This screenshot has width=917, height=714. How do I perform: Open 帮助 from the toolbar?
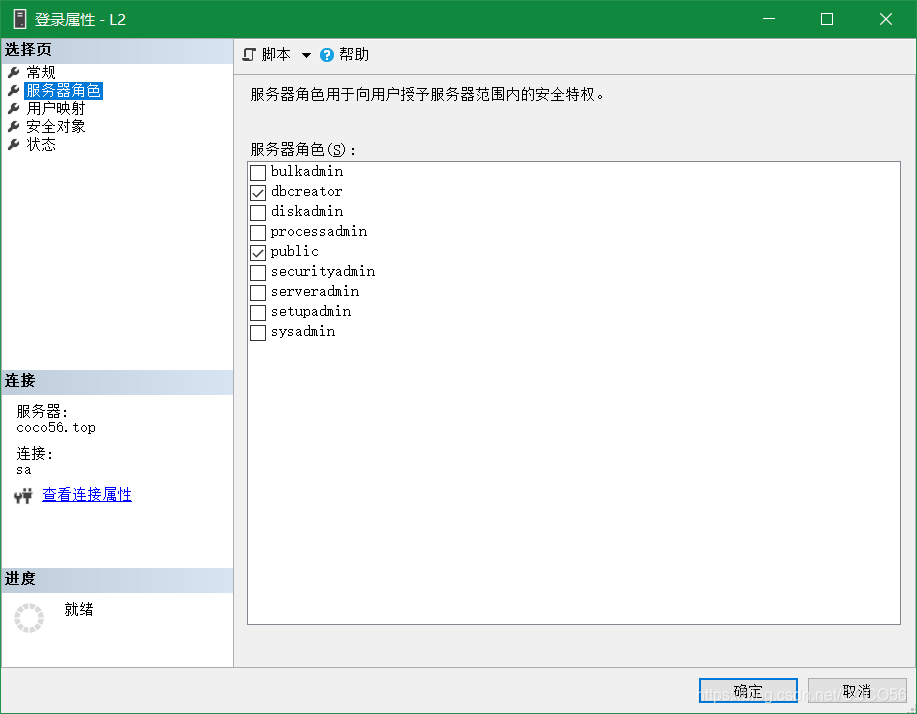[354, 55]
